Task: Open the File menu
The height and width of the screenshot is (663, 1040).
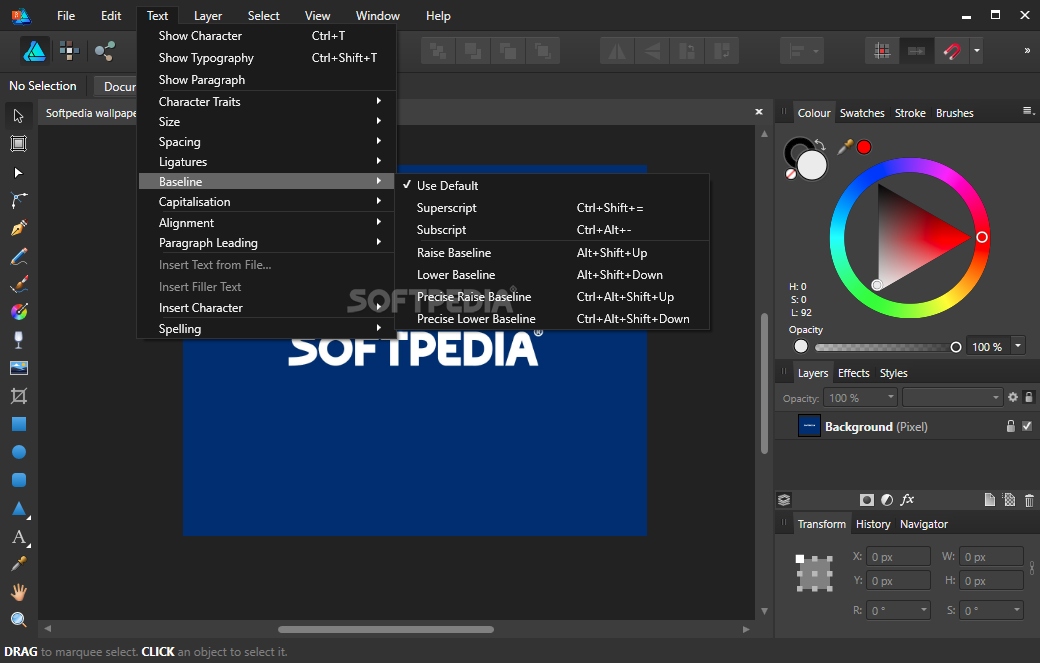Action: [x=66, y=16]
